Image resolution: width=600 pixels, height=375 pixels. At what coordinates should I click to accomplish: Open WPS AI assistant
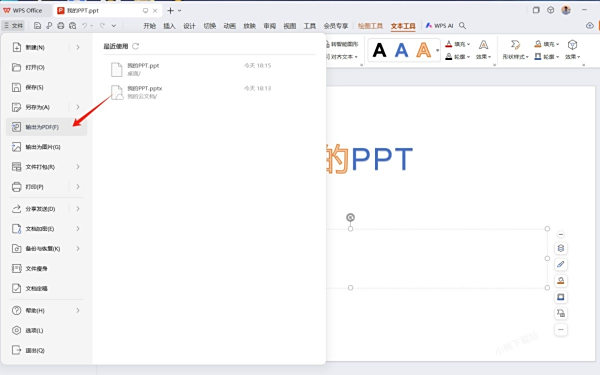(x=439, y=26)
